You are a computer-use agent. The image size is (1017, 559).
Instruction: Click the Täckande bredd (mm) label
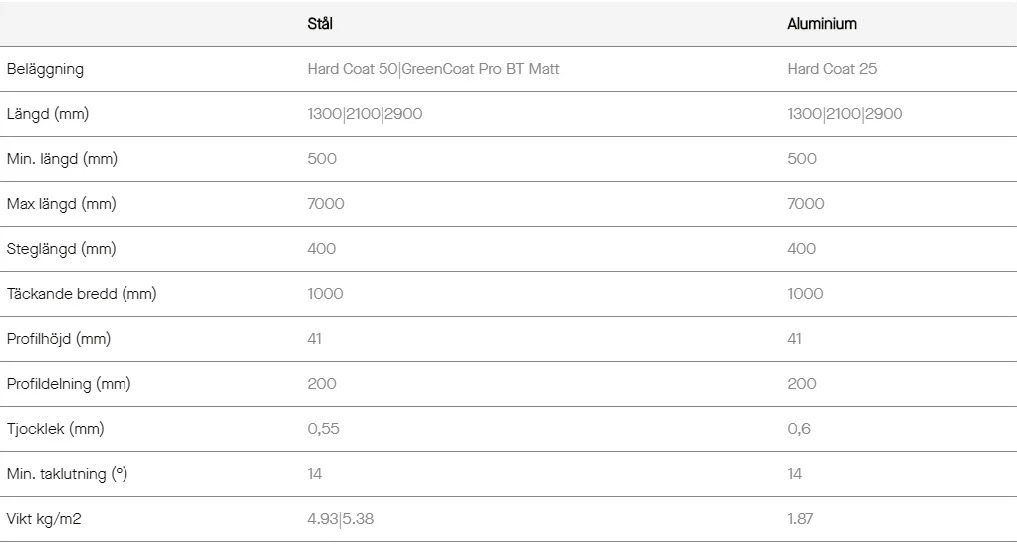[x=82, y=294]
